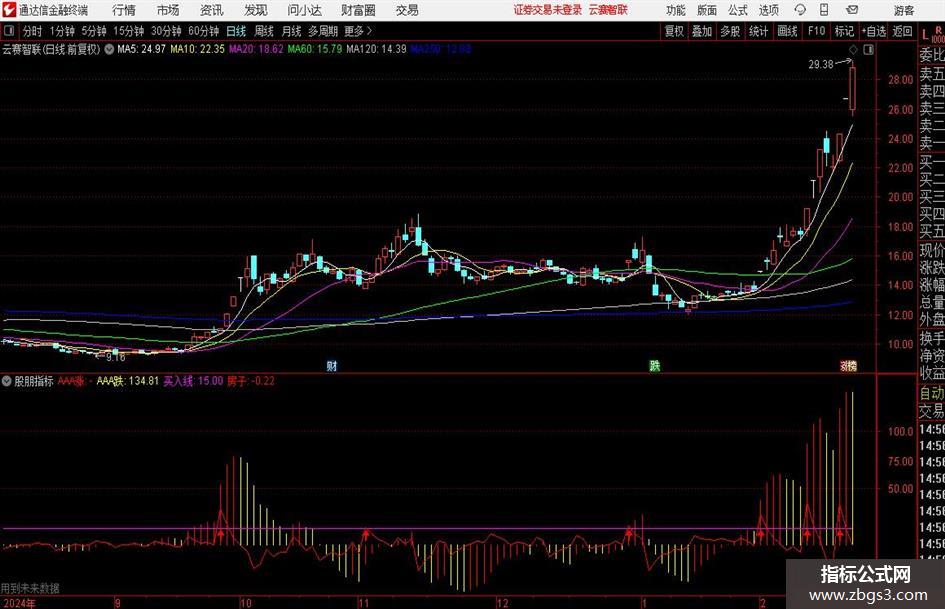Click the 29.38 high price label

point(821,64)
